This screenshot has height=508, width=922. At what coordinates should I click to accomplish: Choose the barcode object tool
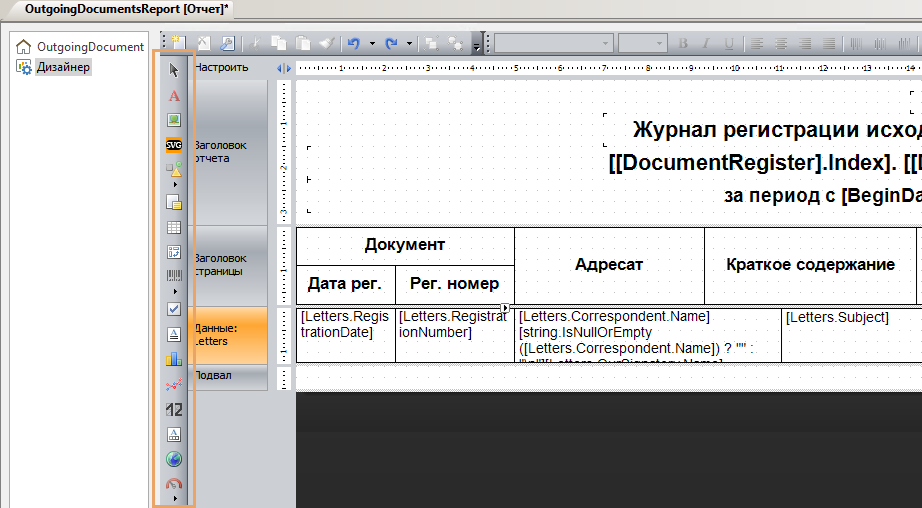coord(174,275)
